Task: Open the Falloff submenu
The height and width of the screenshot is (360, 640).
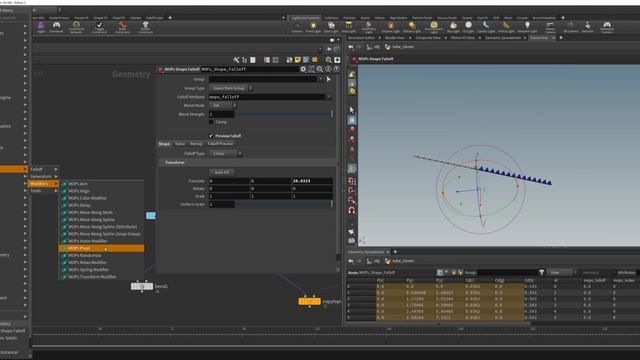Action: point(44,169)
